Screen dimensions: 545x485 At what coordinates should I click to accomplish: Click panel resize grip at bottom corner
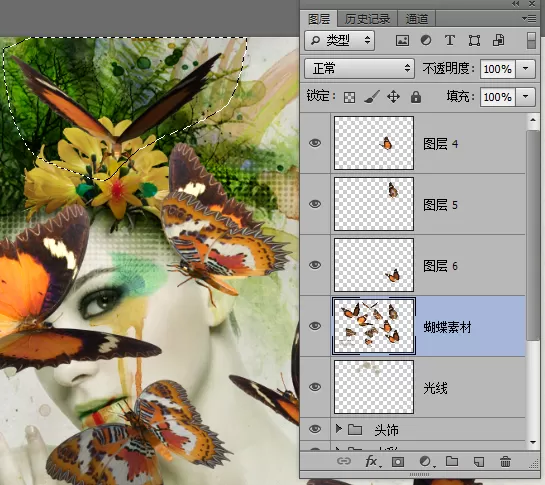(x=535, y=464)
